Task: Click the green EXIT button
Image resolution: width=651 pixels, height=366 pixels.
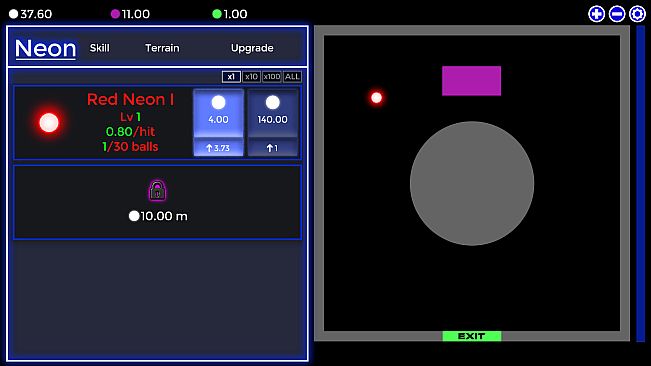Action: coord(472,336)
